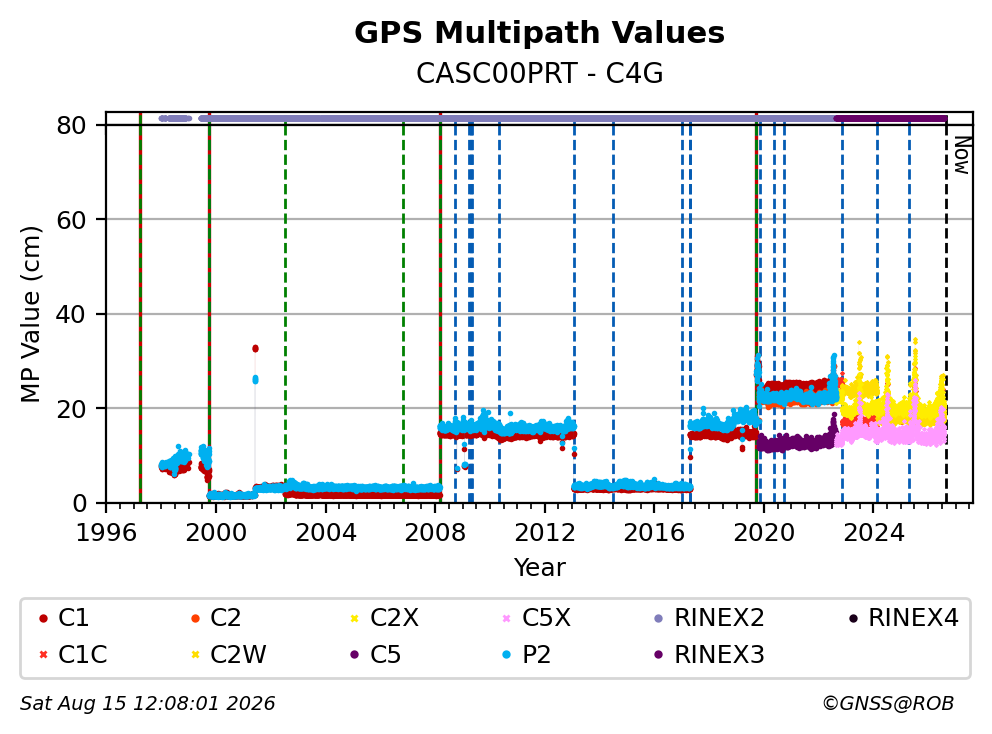This screenshot has height=734, width=992.
Task: Click the ©GNSS@ROB credit text
Action: (888, 704)
